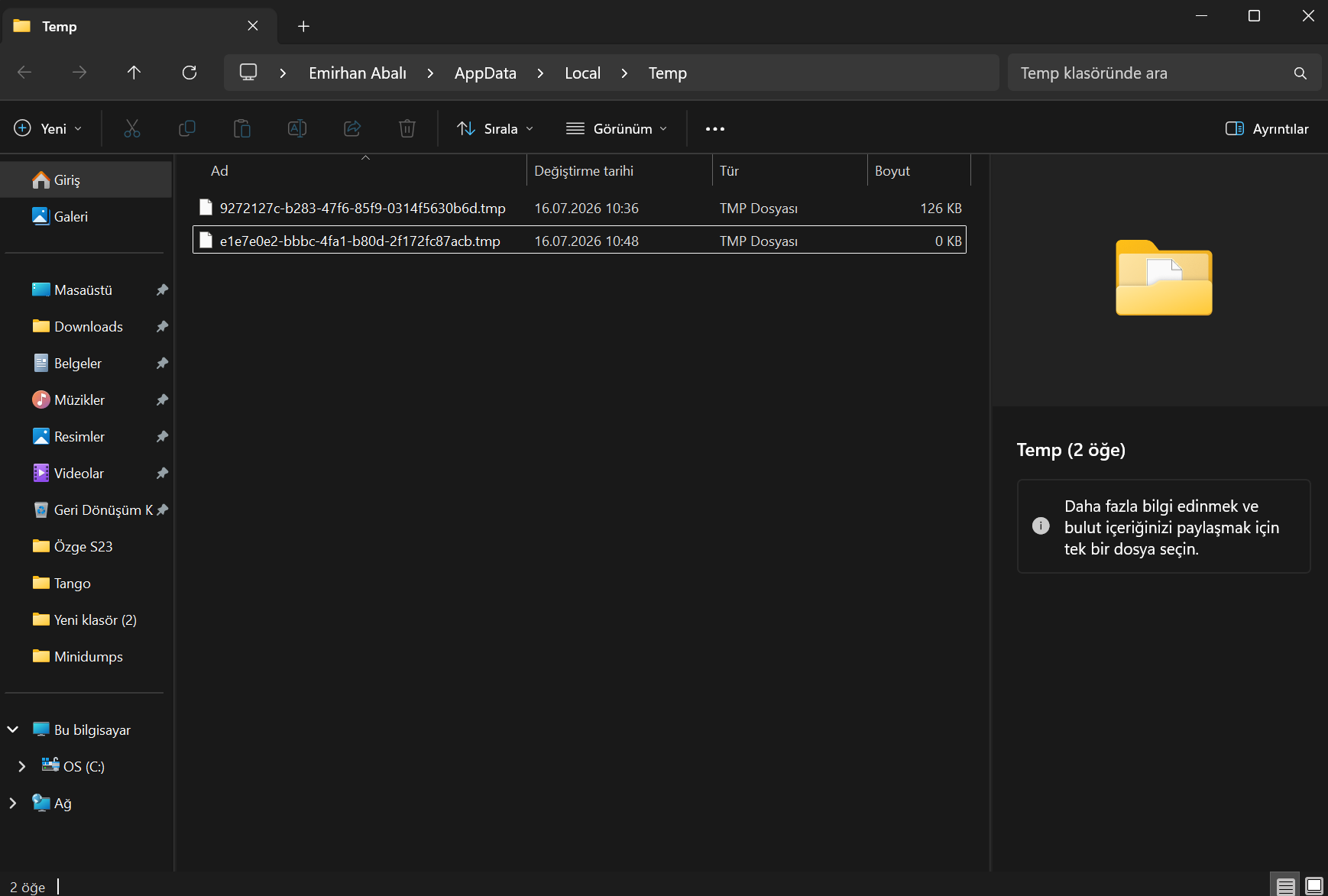Expand the Ağ network node
The width and height of the screenshot is (1328, 896).
click(13, 803)
